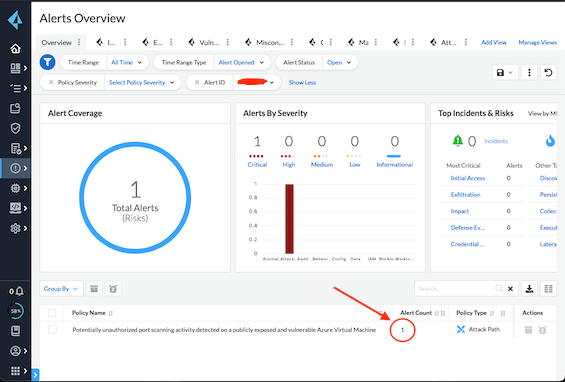Viewport: 565px width, 382px height.
Task: Click the notifications bell in sidebar
Action: click(x=19, y=291)
